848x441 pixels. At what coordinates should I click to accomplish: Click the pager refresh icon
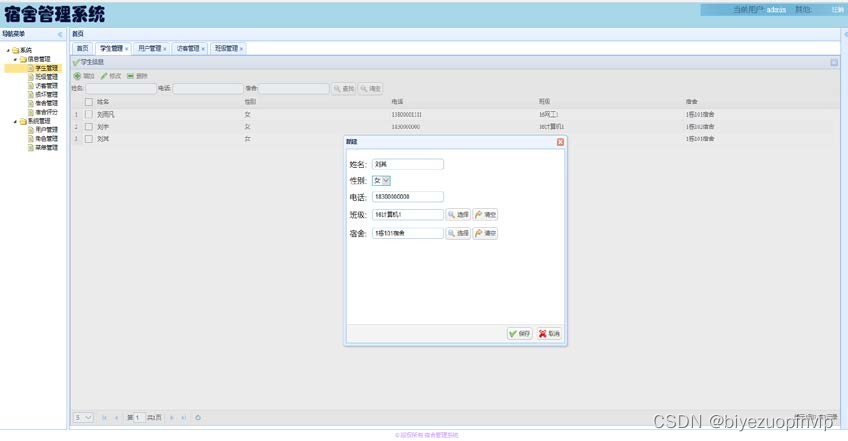(x=198, y=418)
